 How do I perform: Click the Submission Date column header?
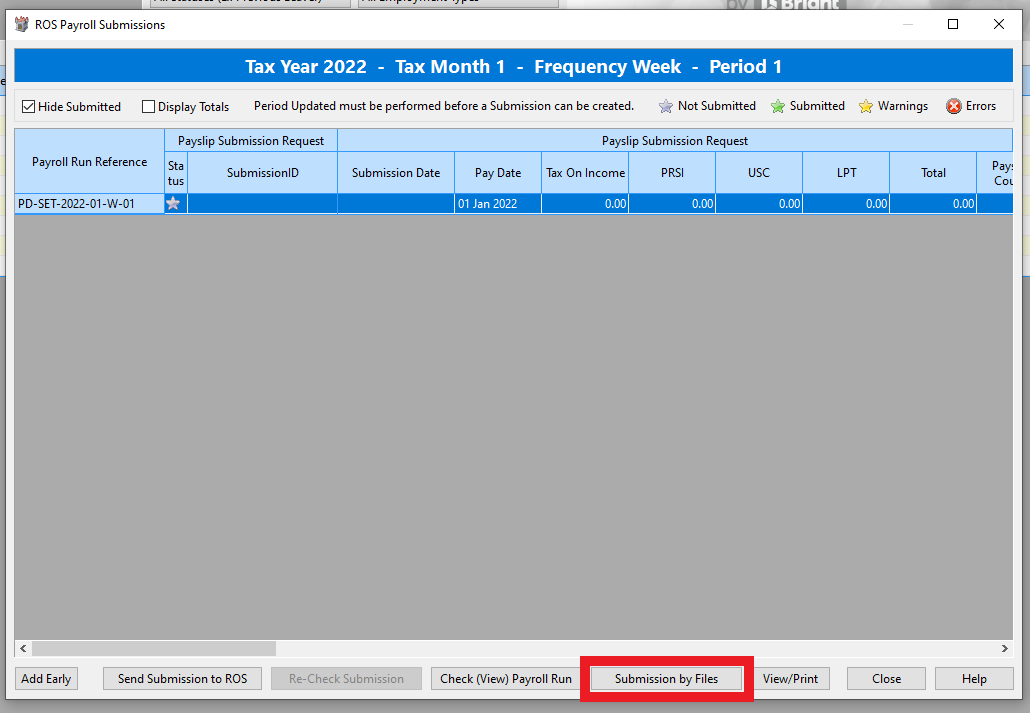click(x=396, y=173)
